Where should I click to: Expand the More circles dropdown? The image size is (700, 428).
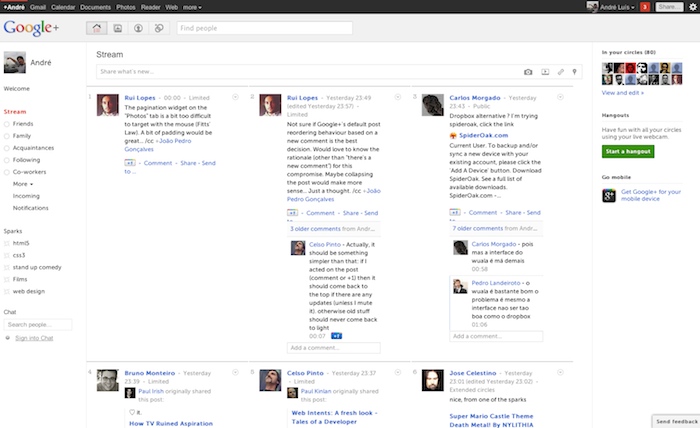click(22, 184)
